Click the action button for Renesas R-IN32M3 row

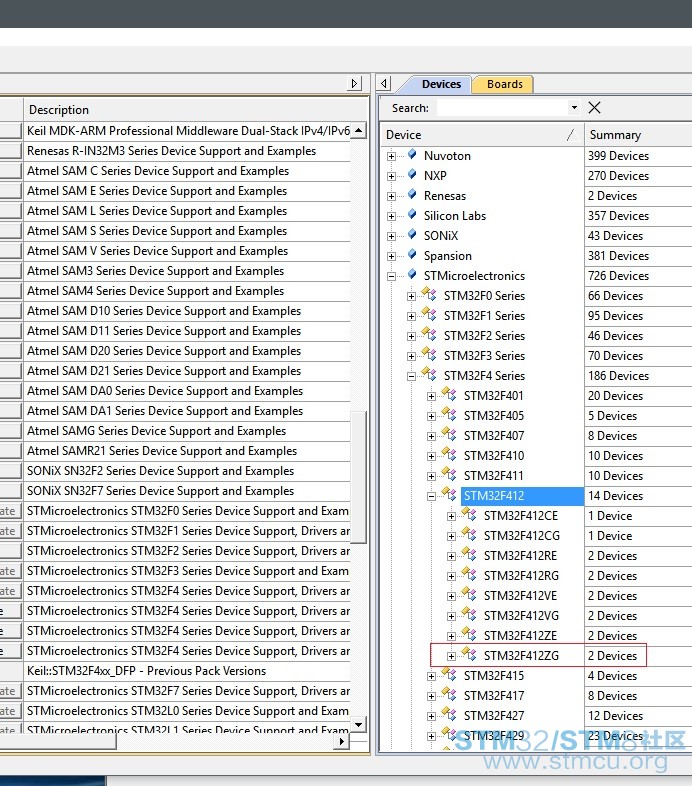coord(11,151)
